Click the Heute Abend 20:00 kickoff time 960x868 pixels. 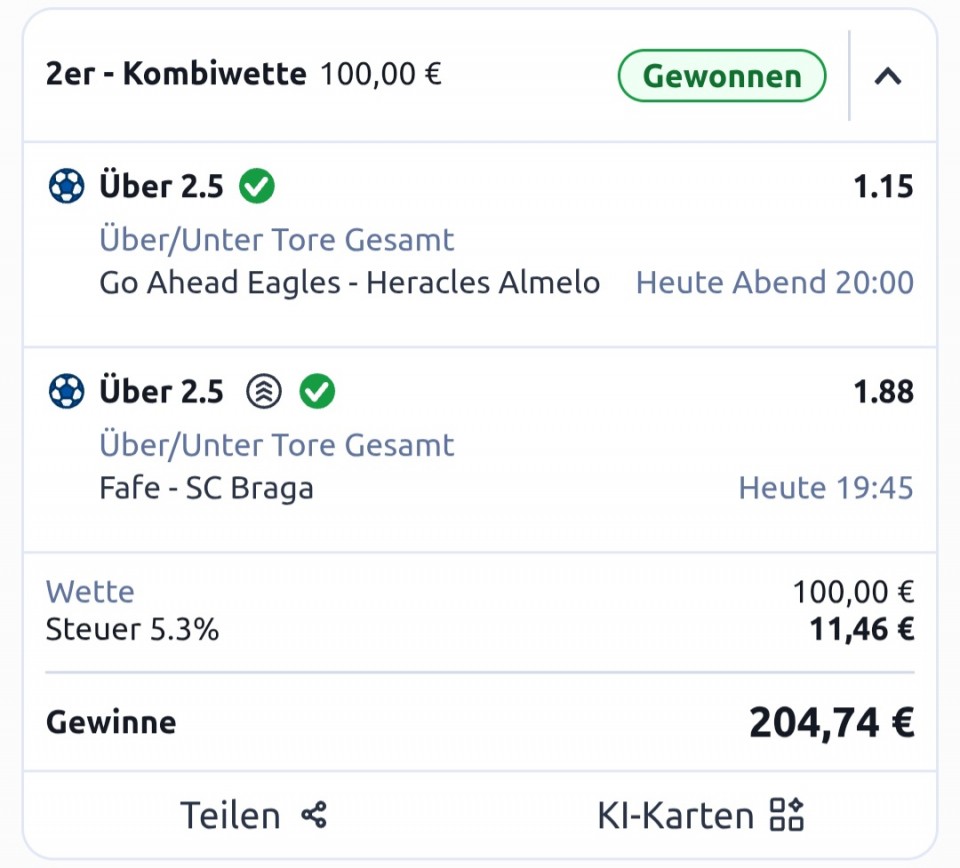[775, 283]
